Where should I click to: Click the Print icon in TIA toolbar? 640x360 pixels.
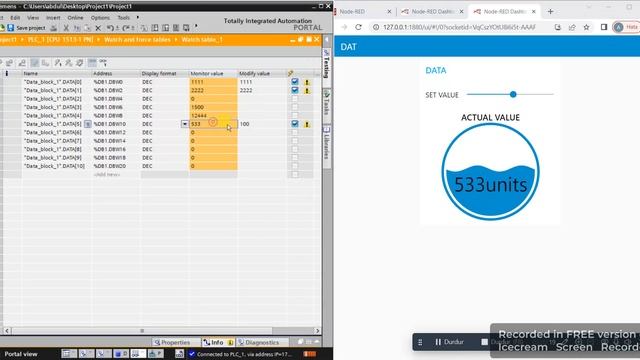[x=53, y=28]
